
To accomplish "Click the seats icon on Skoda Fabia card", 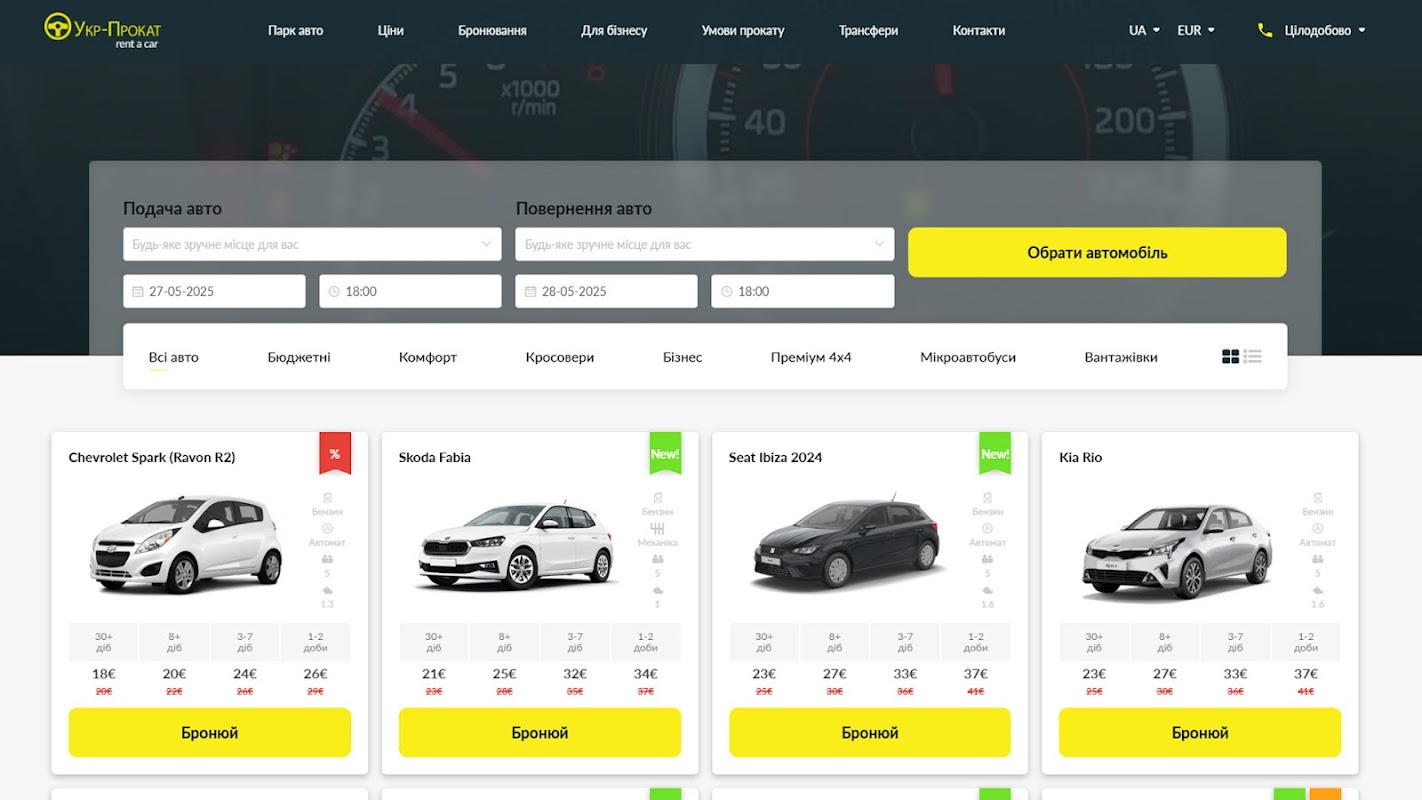I will click(657, 560).
